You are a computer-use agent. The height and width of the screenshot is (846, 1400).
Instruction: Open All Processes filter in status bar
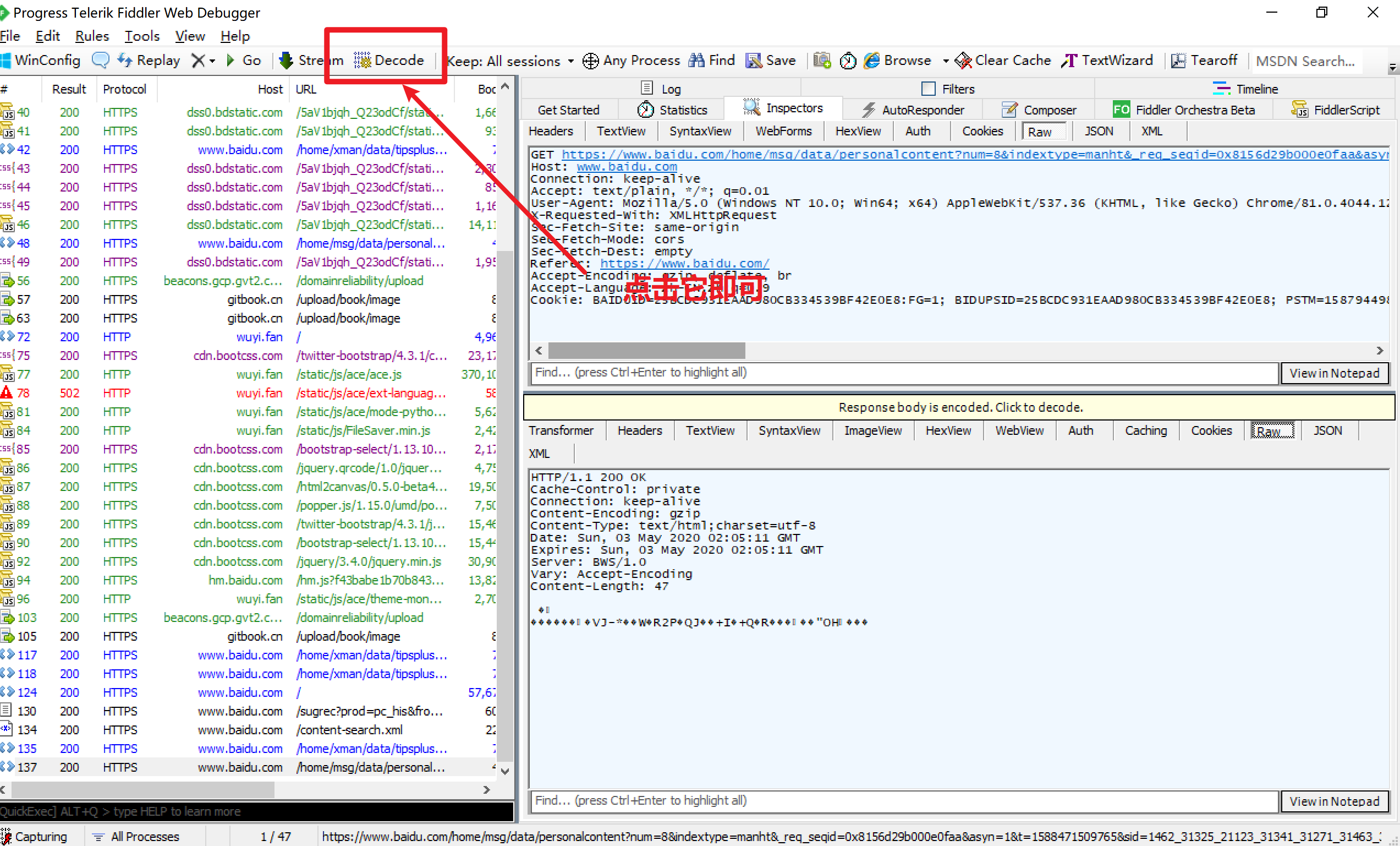point(136,836)
